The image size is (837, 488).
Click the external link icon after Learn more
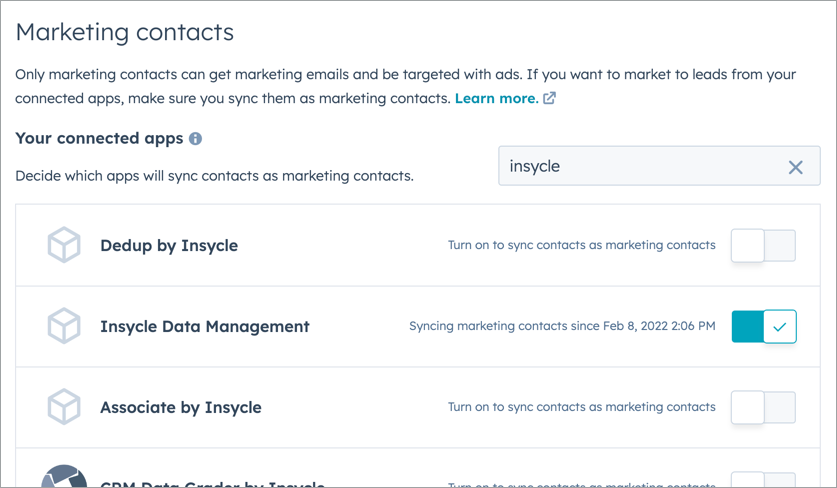click(x=549, y=98)
